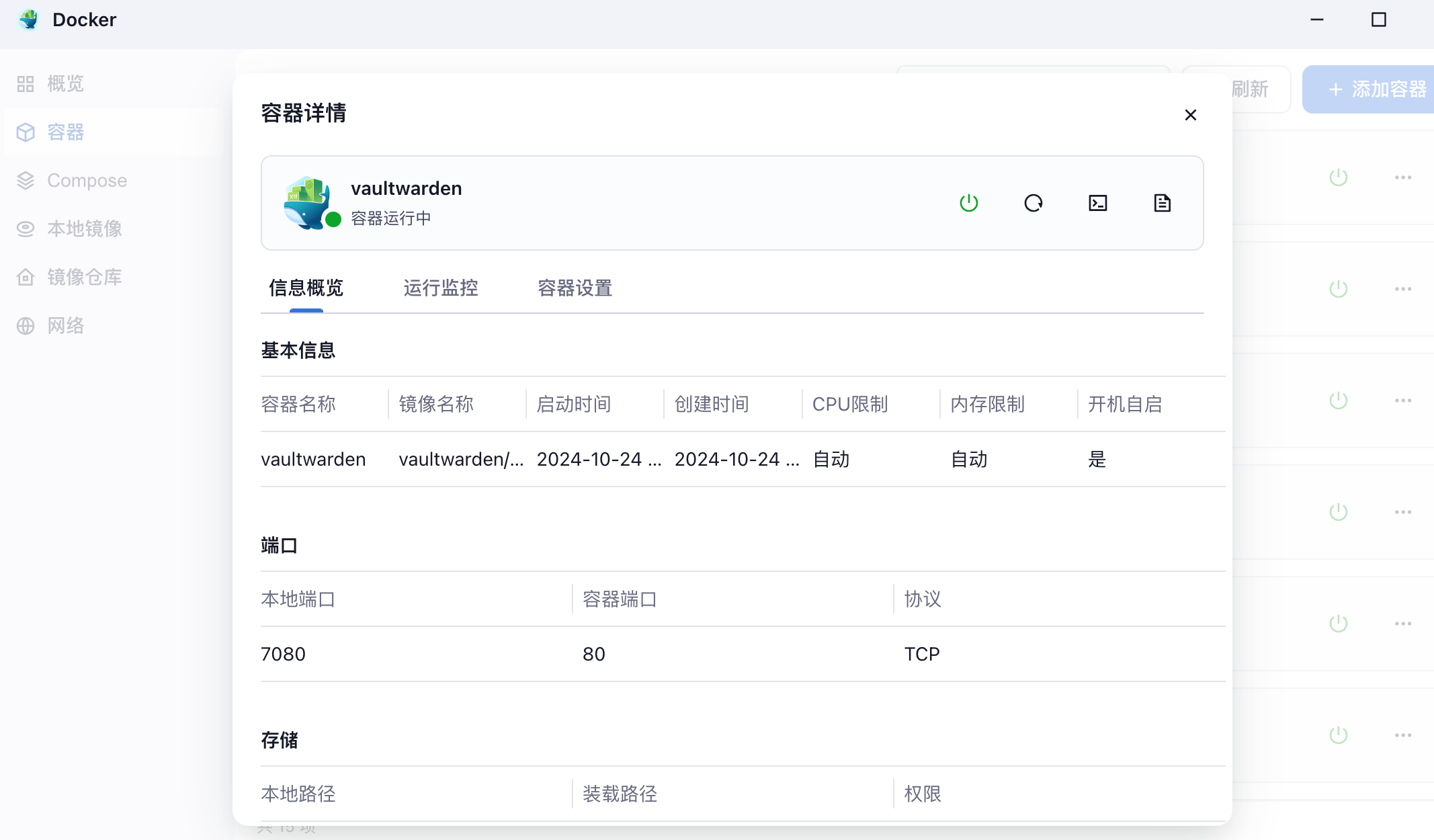Toggle power on the fourth background container row
The width and height of the screenshot is (1434, 840).
tap(1339, 512)
